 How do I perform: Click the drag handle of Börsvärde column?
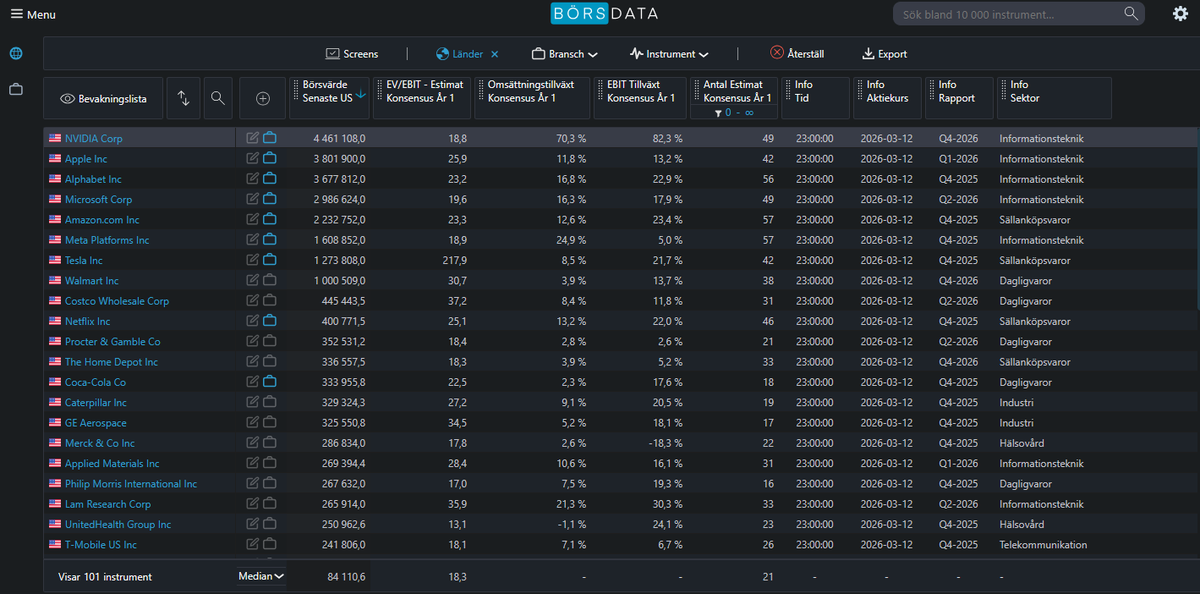point(296,91)
